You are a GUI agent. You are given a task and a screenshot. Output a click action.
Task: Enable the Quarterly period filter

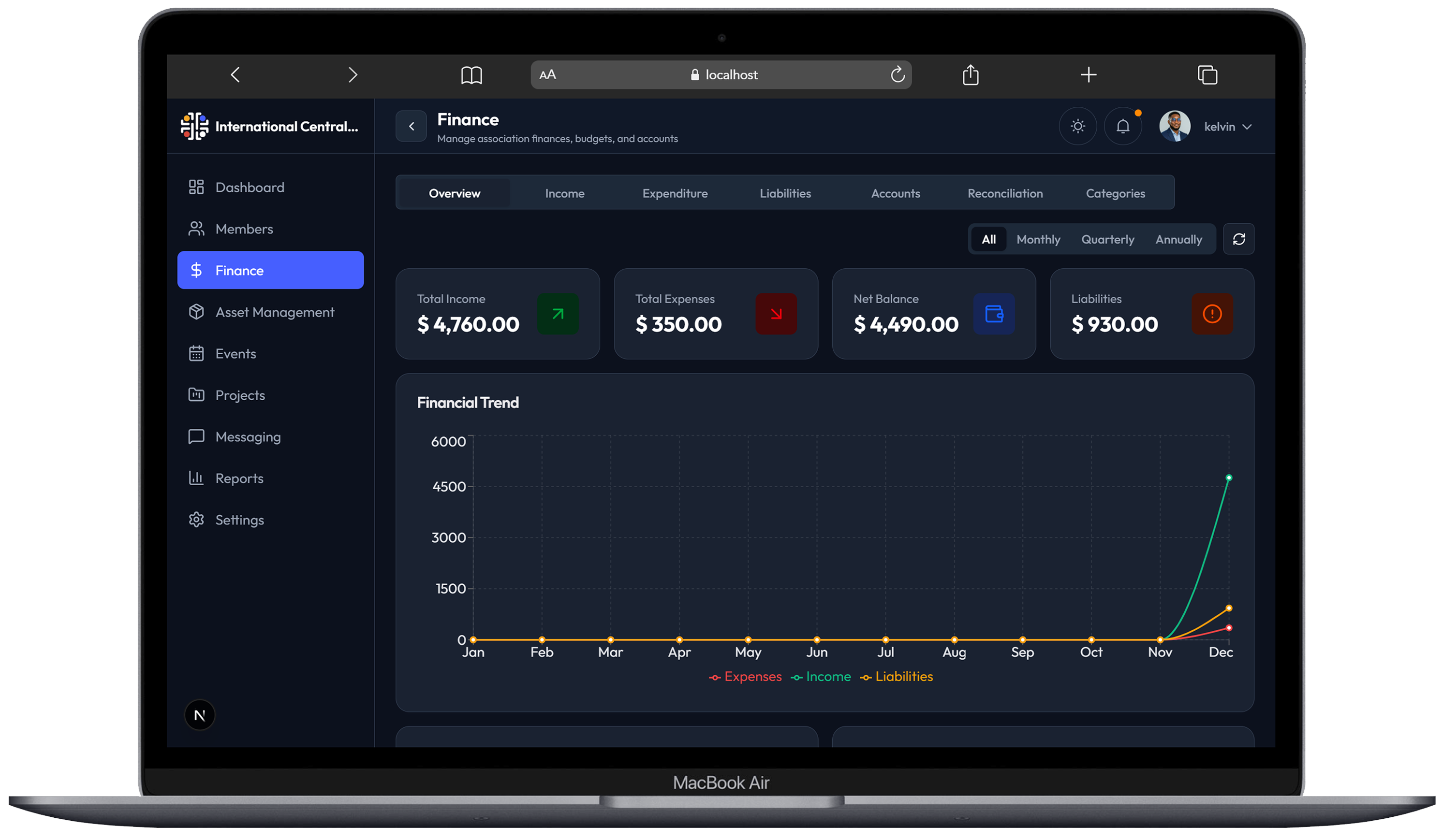click(1107, 239)
